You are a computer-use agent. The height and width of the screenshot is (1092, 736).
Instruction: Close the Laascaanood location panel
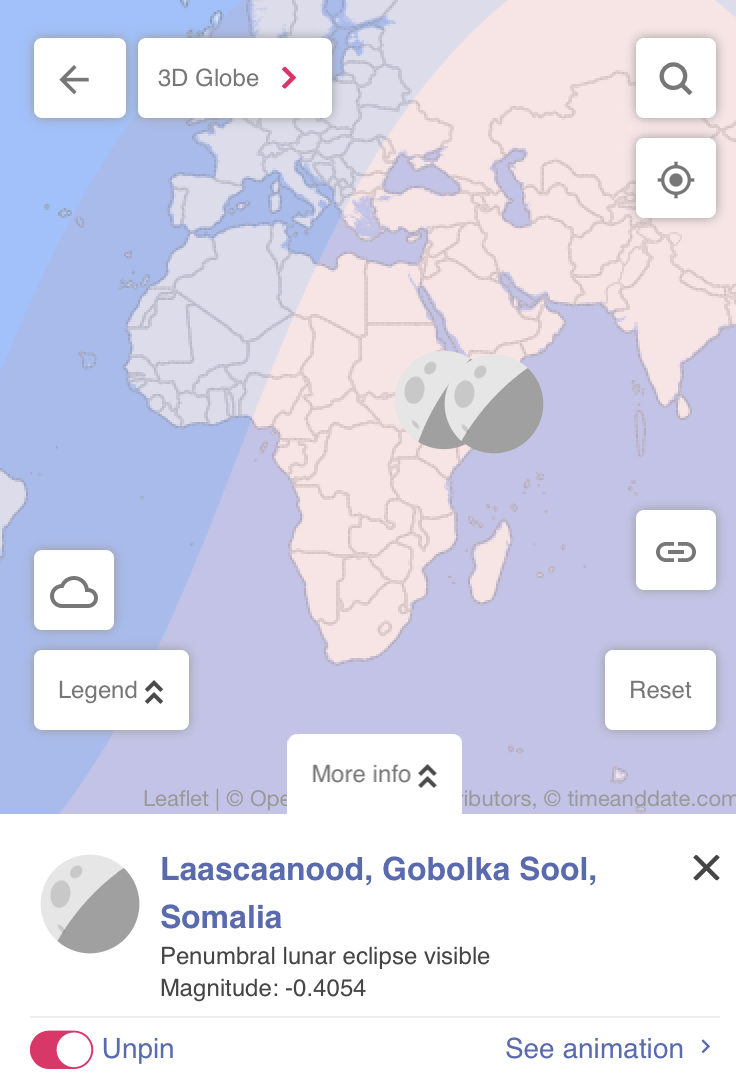click(x=706, y=868)
